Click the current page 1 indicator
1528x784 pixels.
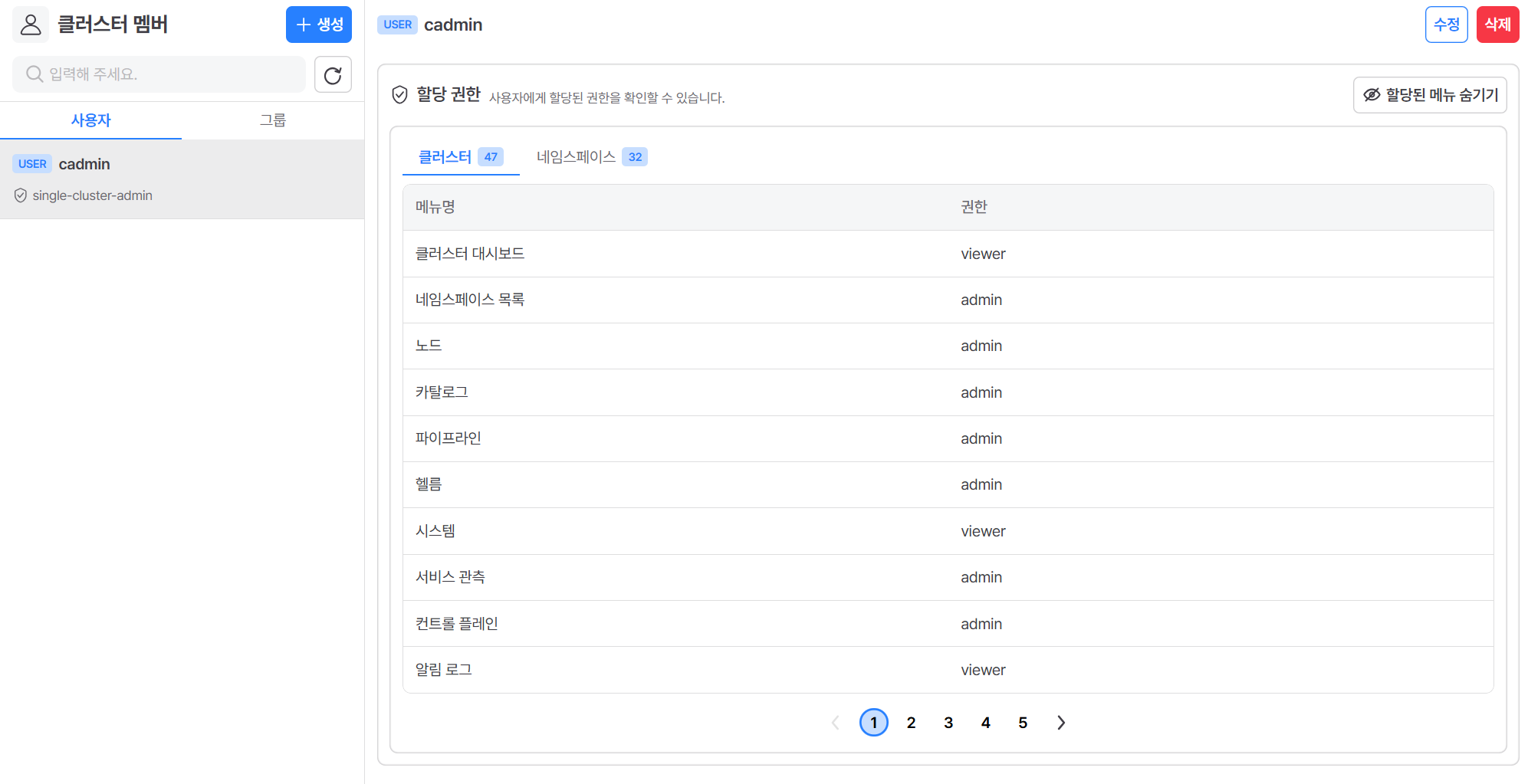tap(874, 723)
